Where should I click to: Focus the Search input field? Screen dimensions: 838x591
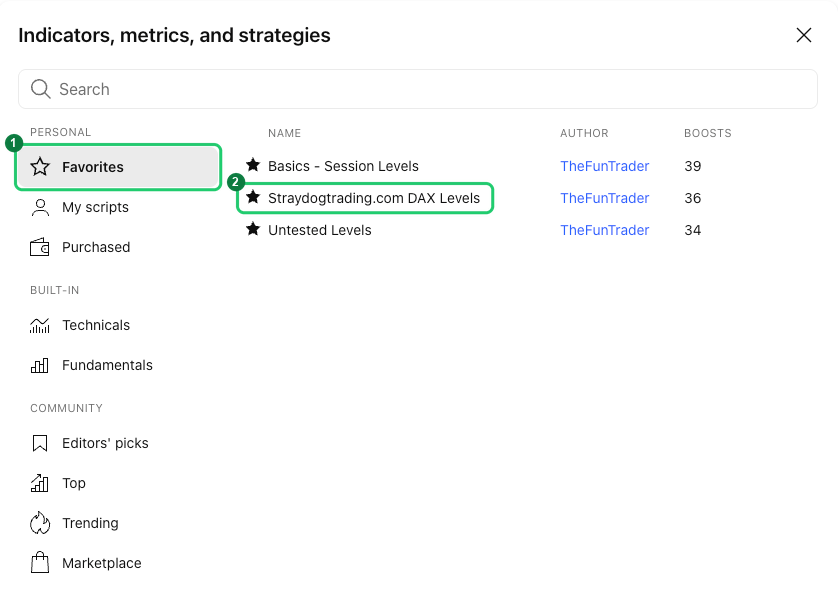418,89
